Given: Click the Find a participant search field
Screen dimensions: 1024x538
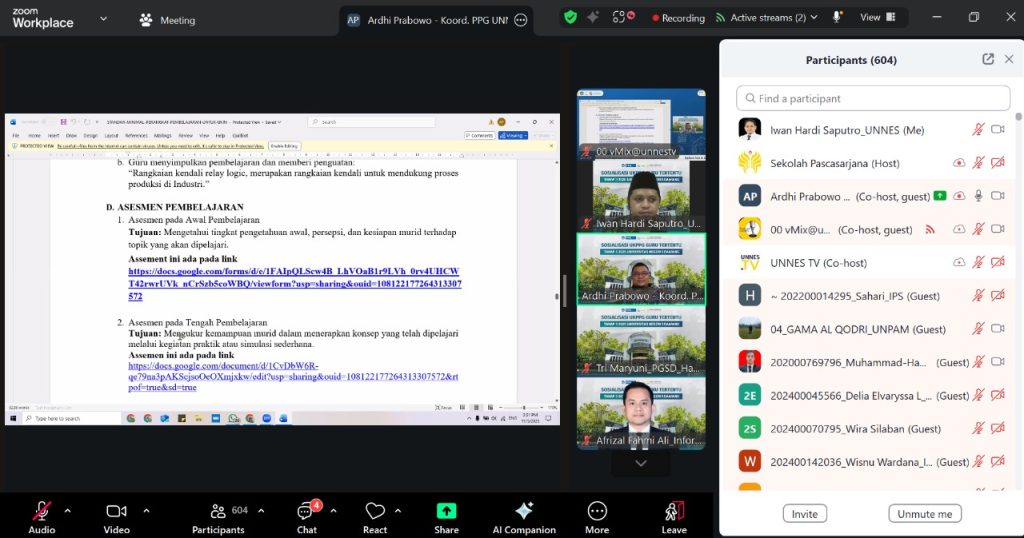Looking at the screenshot, I should (873, 98).
